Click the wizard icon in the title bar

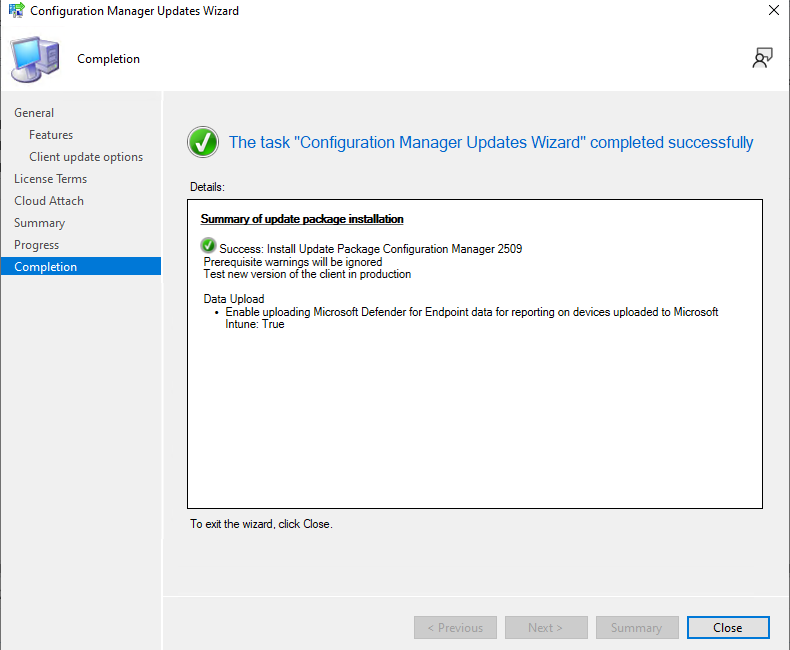[16, 11]
